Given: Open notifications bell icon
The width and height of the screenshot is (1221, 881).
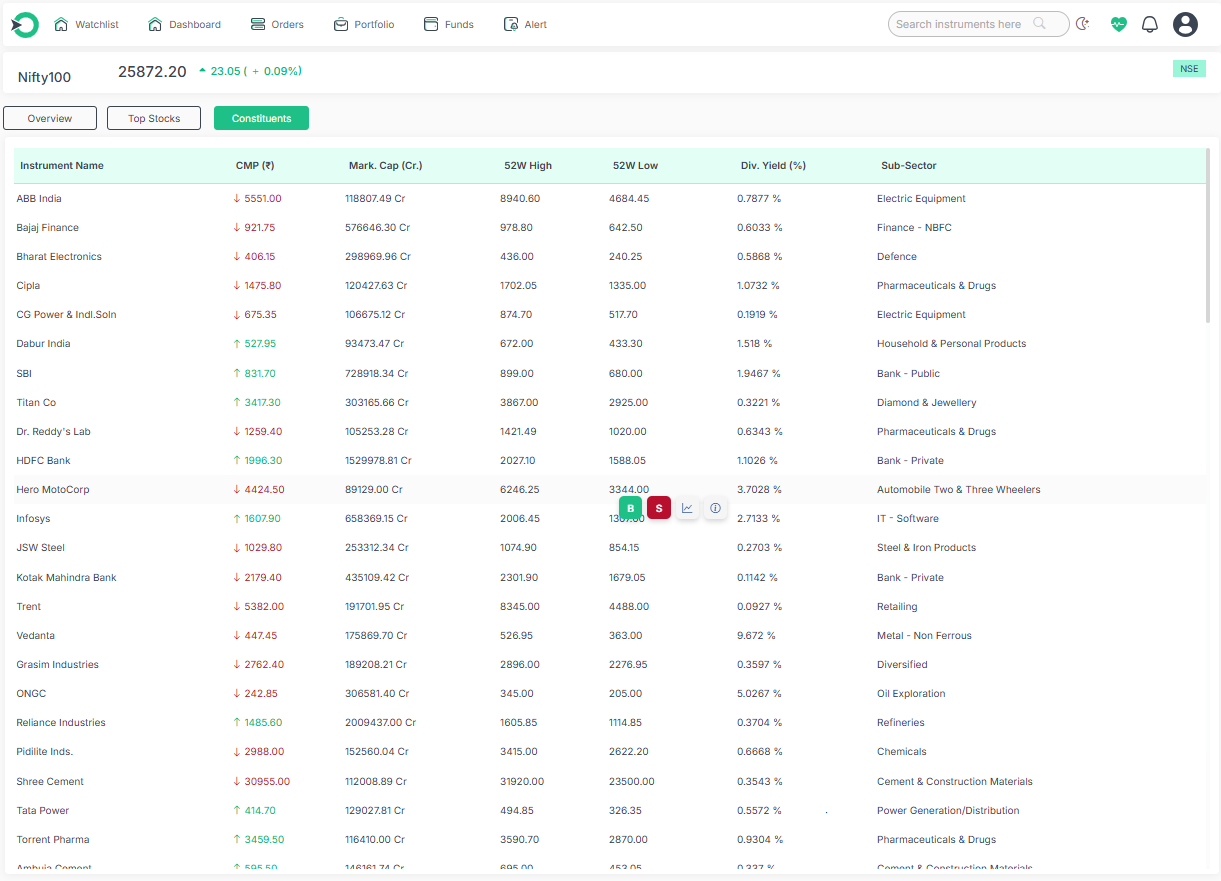Looking at the screenshot, I should pos(1150,24).
